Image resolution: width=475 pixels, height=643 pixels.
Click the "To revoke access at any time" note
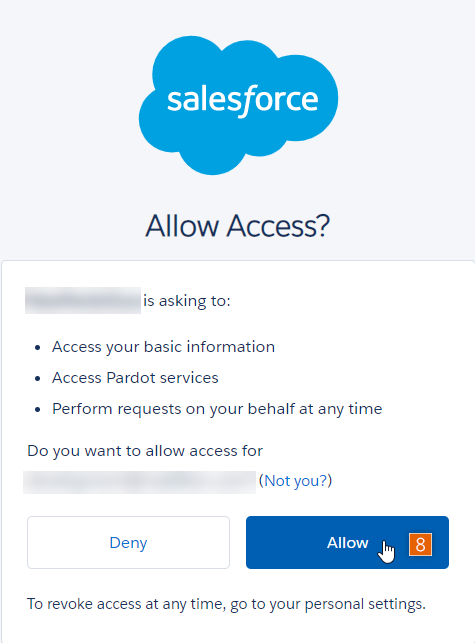click(x=226, y=604)
